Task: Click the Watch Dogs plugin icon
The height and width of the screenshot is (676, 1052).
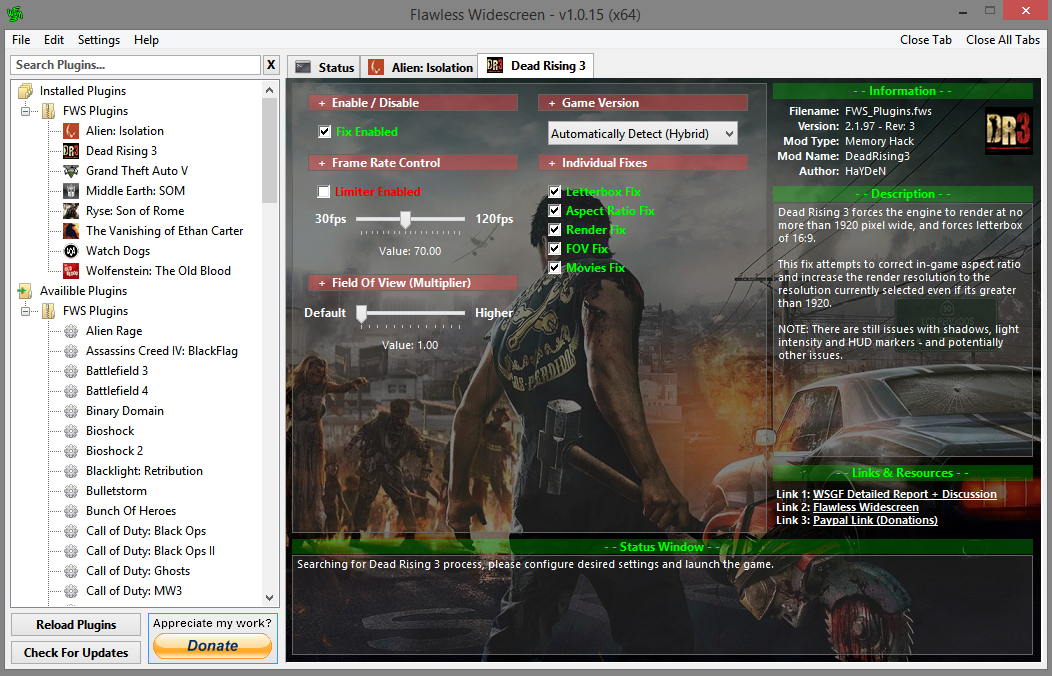Action: point(71,251)
